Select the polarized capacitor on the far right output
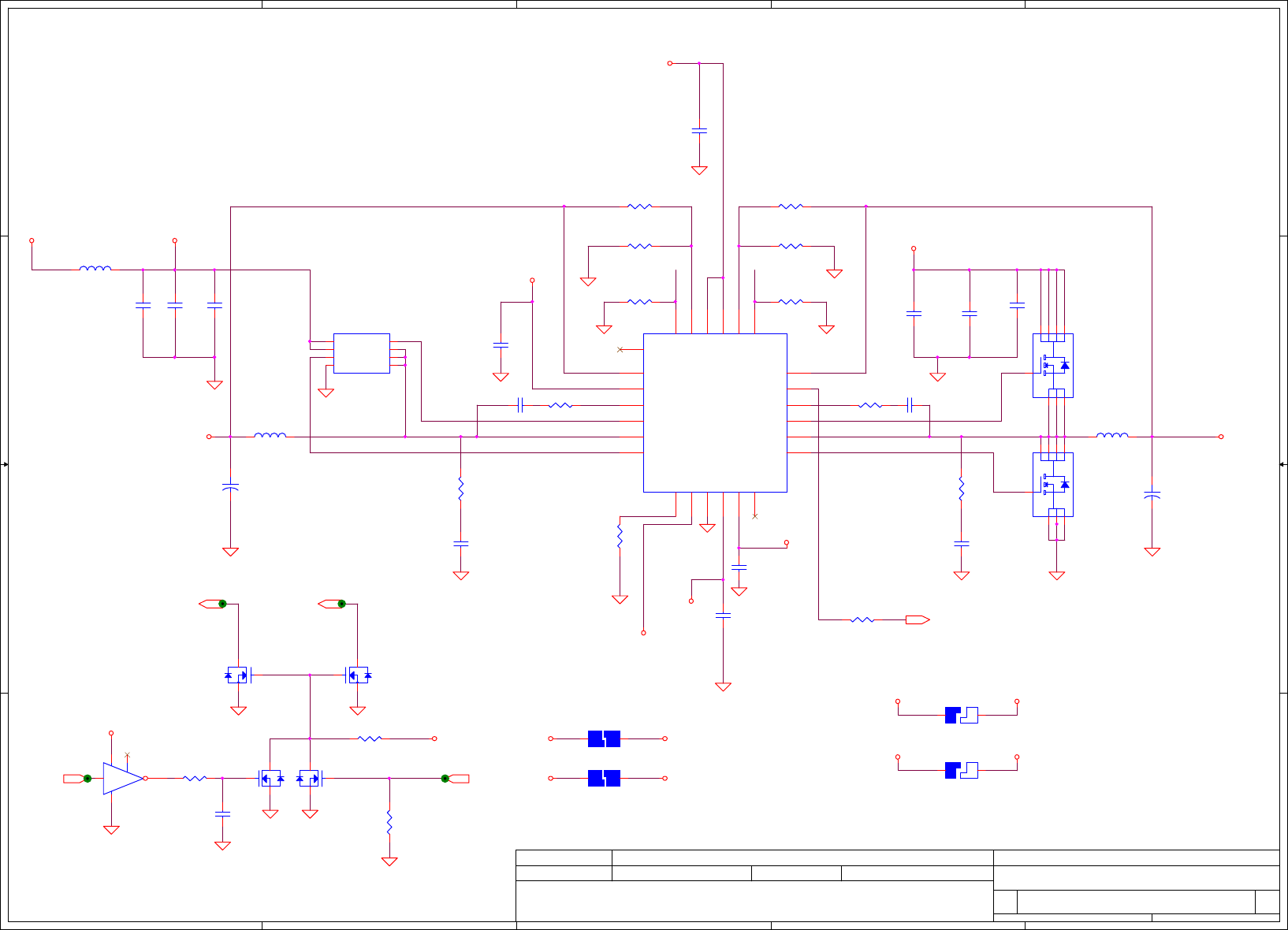1288x930 pixels. (1152, 495)
